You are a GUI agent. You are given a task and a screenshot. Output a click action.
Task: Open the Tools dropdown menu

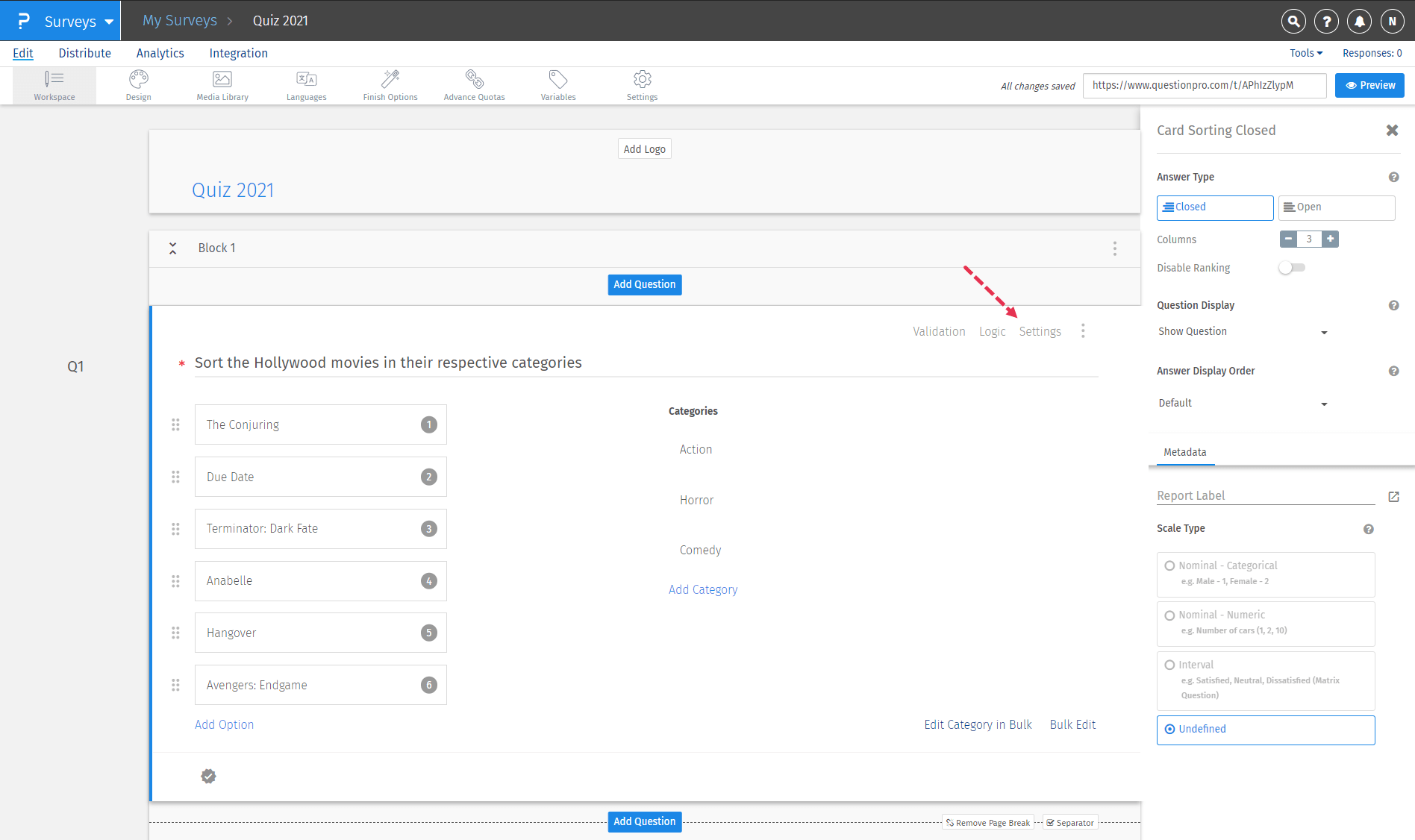pyautogui.click(x=1305, y=53)
